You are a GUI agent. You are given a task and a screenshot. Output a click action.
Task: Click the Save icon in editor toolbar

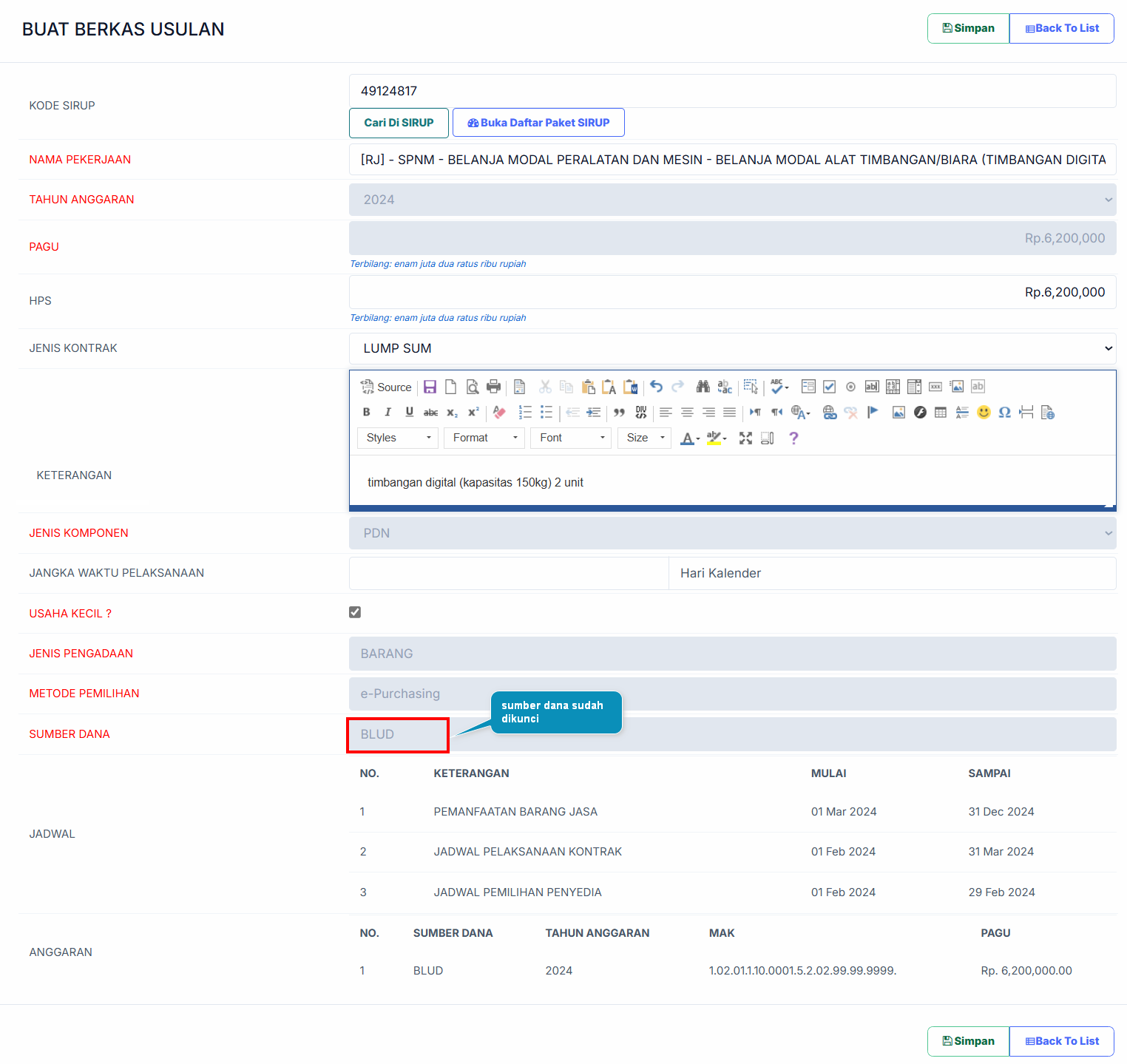tap(430, 387)
